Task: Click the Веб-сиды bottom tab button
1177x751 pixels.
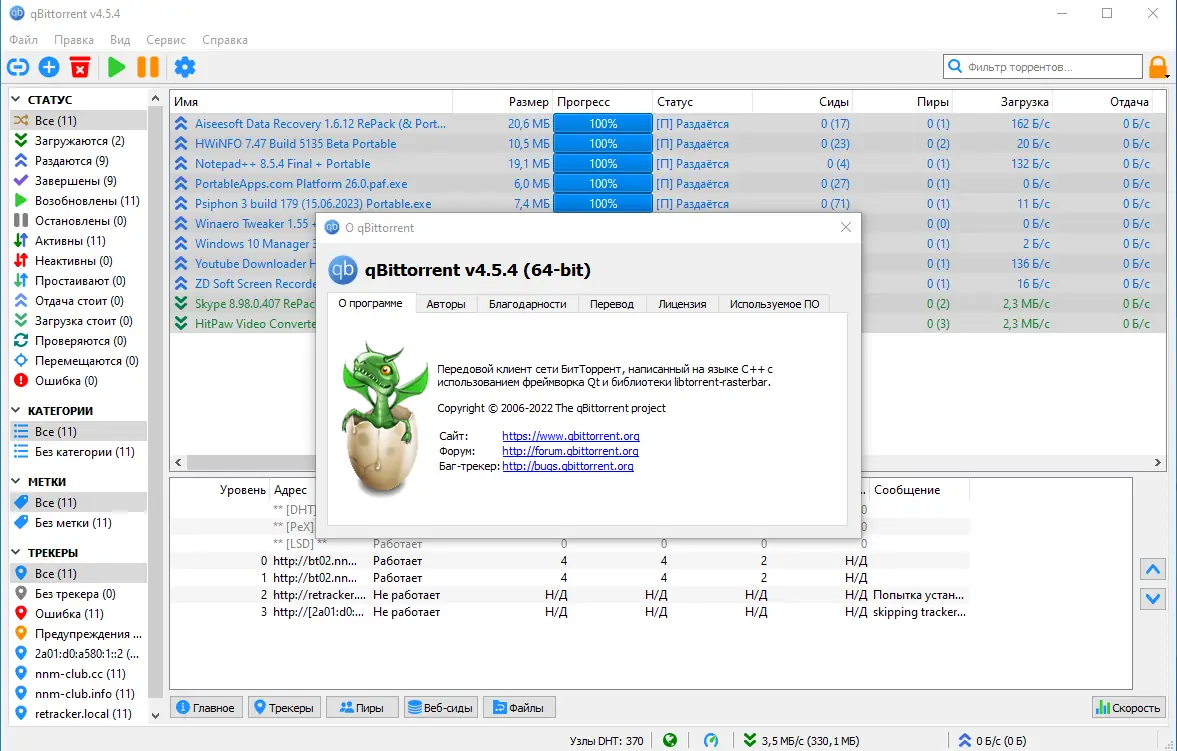Action: (x=441, y=707)
